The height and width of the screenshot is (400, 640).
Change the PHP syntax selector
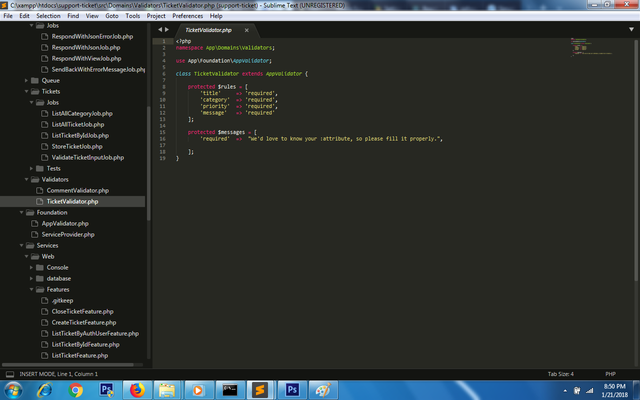[610, 374]
